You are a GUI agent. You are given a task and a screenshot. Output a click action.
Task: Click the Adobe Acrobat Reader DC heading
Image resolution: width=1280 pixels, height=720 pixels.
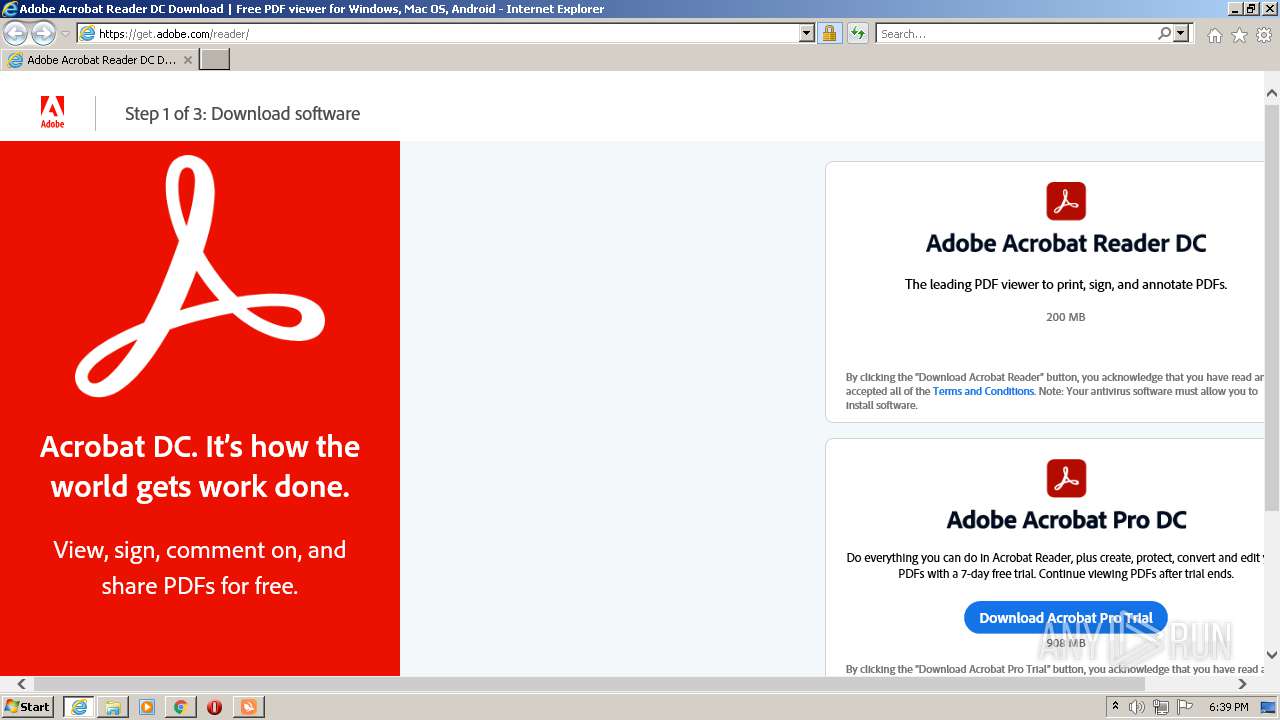pos(1066,243)
